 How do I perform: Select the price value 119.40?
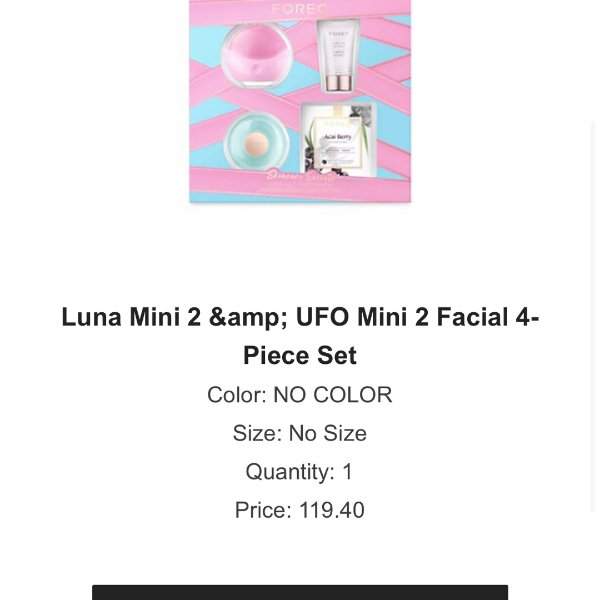(331, 510)
